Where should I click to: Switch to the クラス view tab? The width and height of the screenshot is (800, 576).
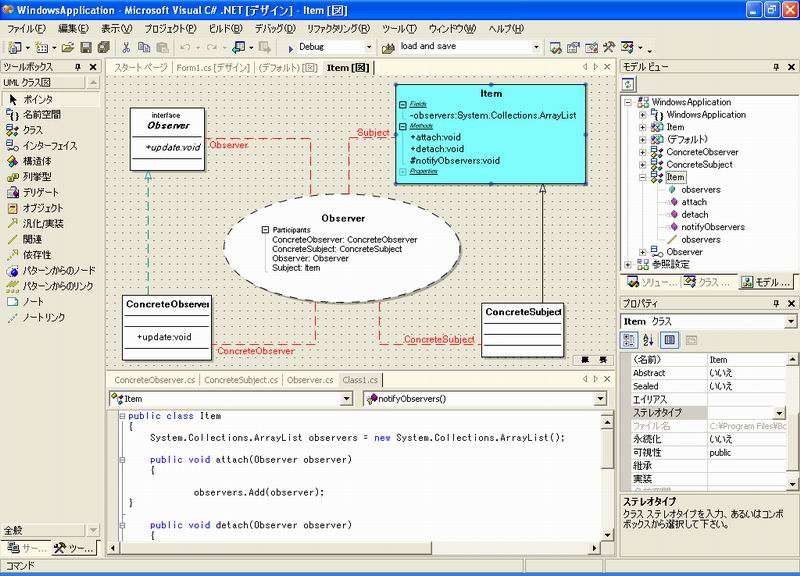point(708,282)
